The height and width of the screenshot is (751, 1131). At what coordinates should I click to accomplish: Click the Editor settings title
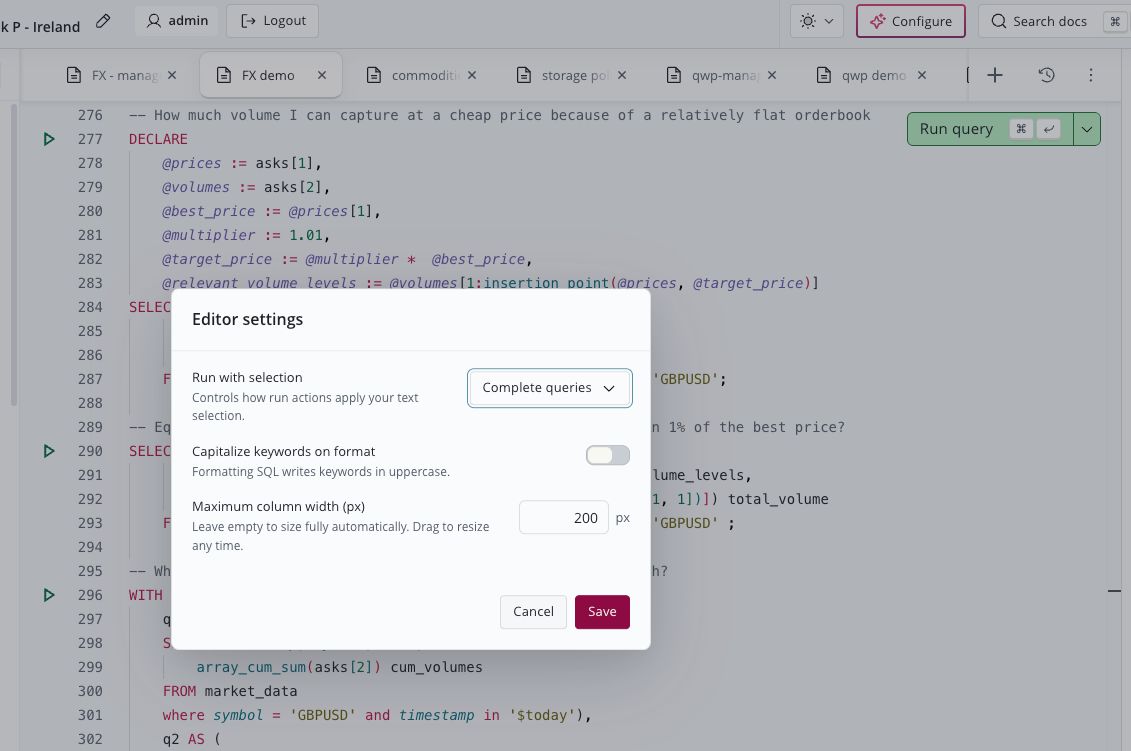(x=247, y=320)
